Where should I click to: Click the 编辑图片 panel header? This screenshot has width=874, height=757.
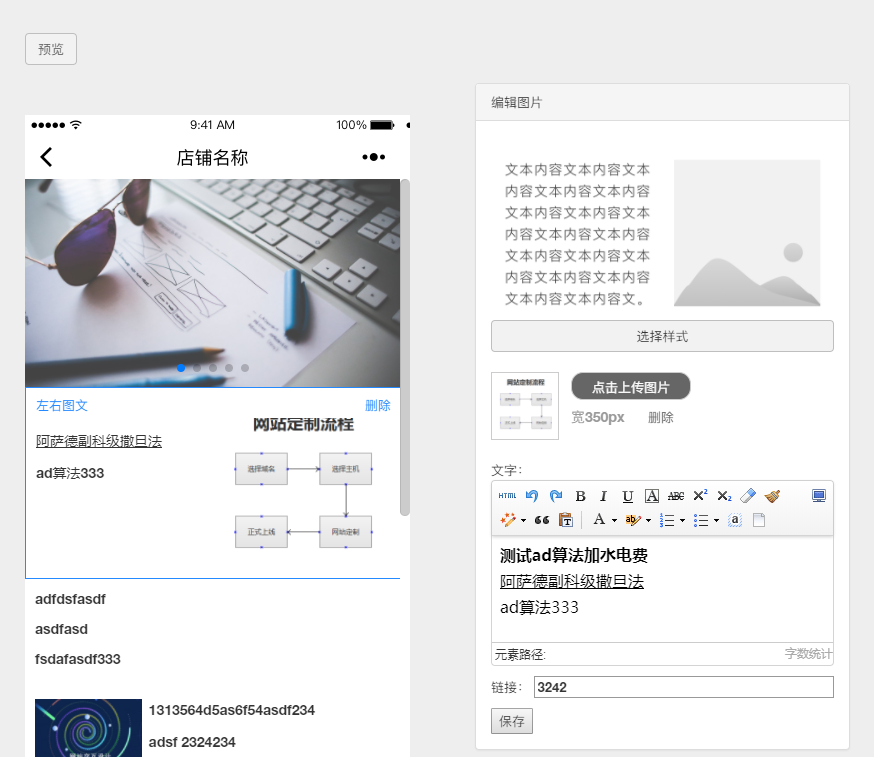(x=662, y=103)
